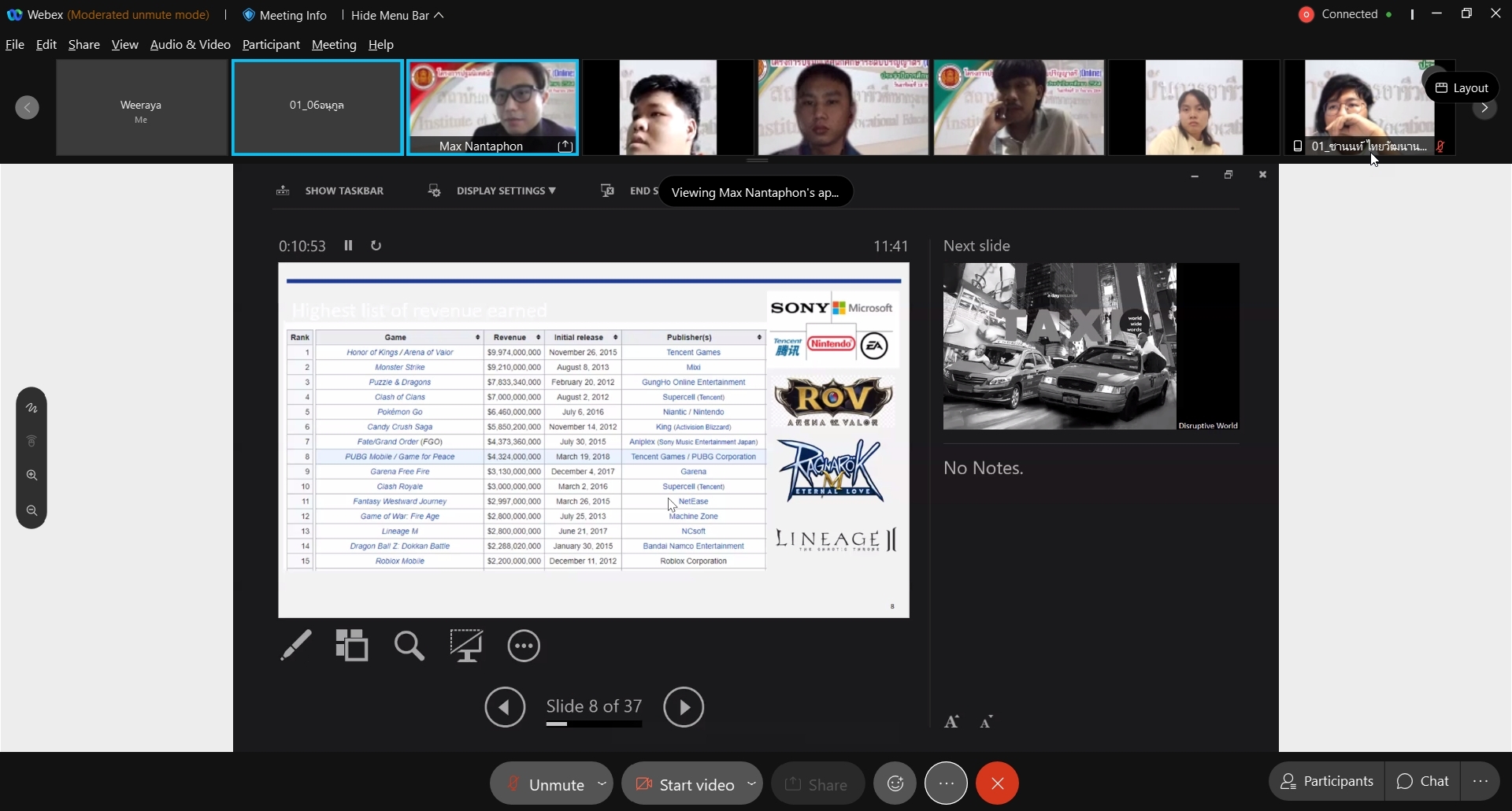Close the shared presenter view window
The image size is (1512, 811).
click(x=1263, y=176)
